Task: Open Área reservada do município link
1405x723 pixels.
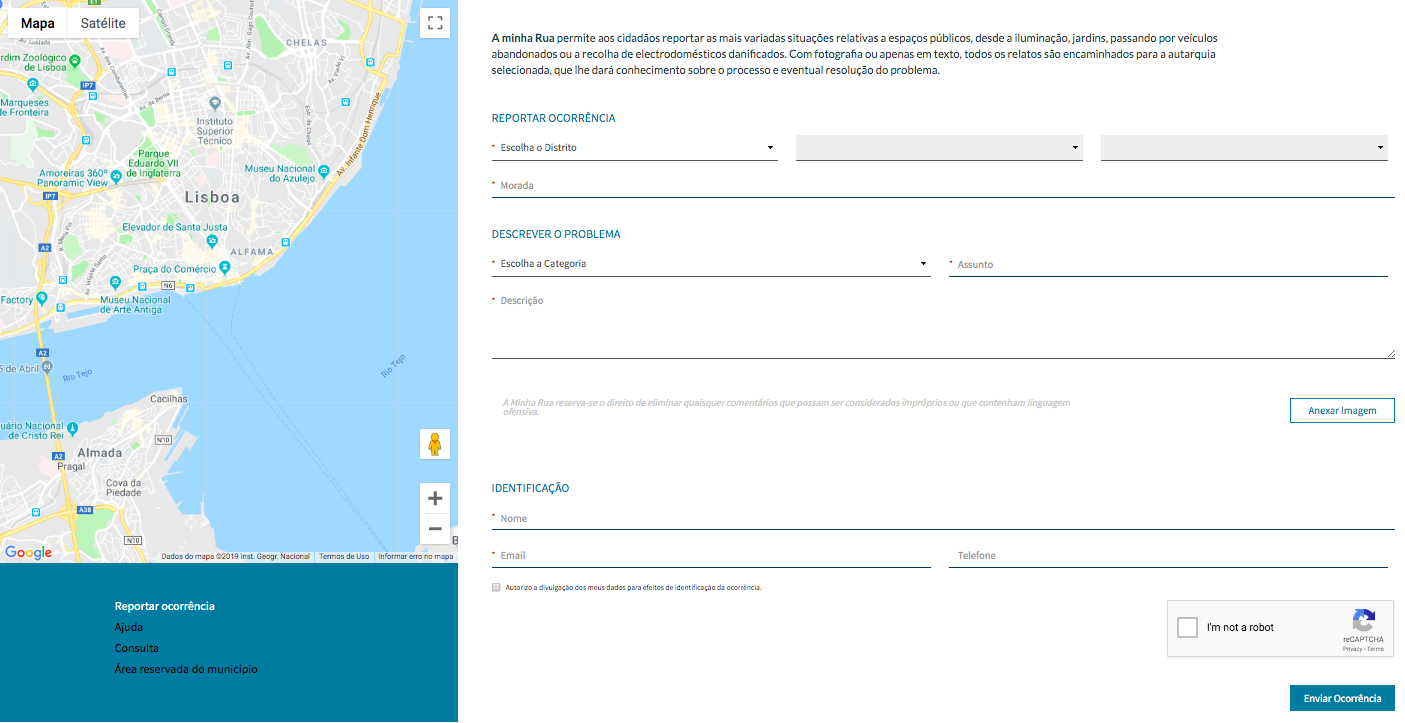Action: 186,670
